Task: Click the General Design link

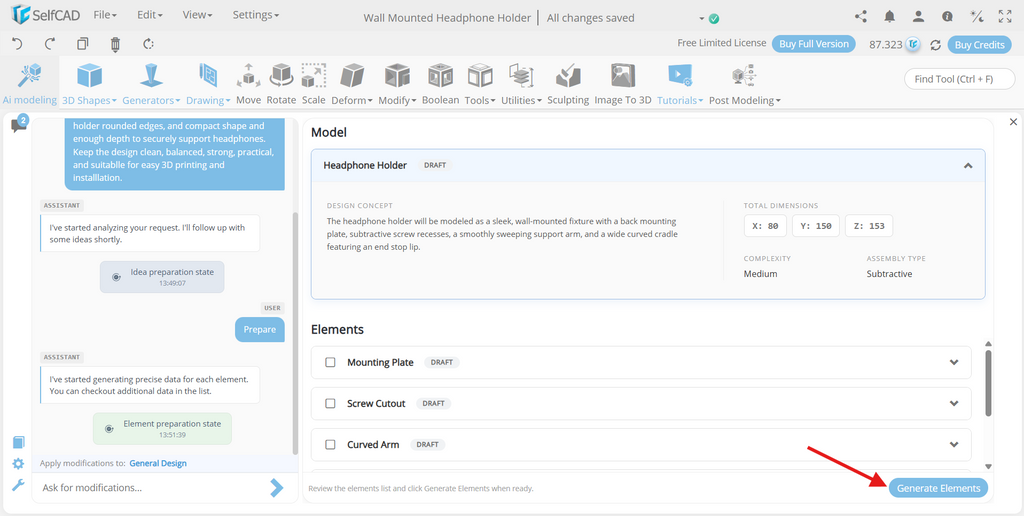Action: coord(158,463)
